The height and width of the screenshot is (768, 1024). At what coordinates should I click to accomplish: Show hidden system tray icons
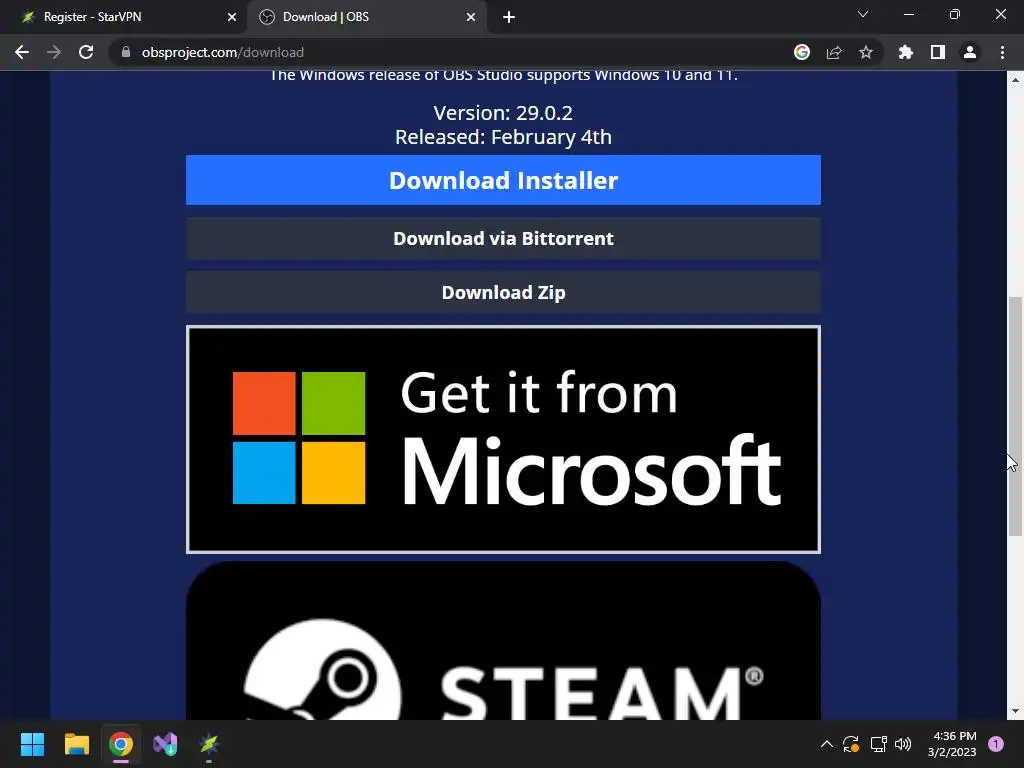coord(827,744)
